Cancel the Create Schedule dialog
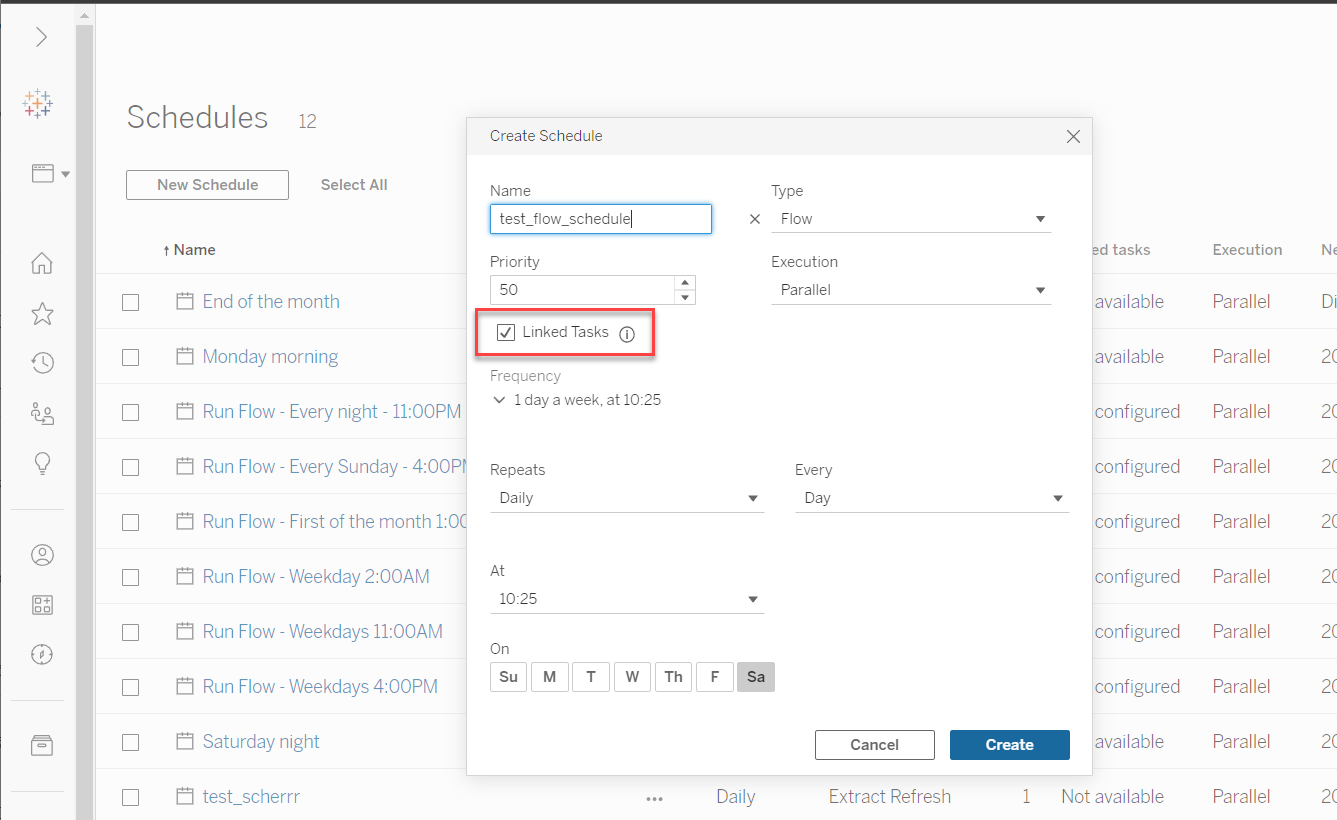The image size is (1337, 820). coord(874,745)
